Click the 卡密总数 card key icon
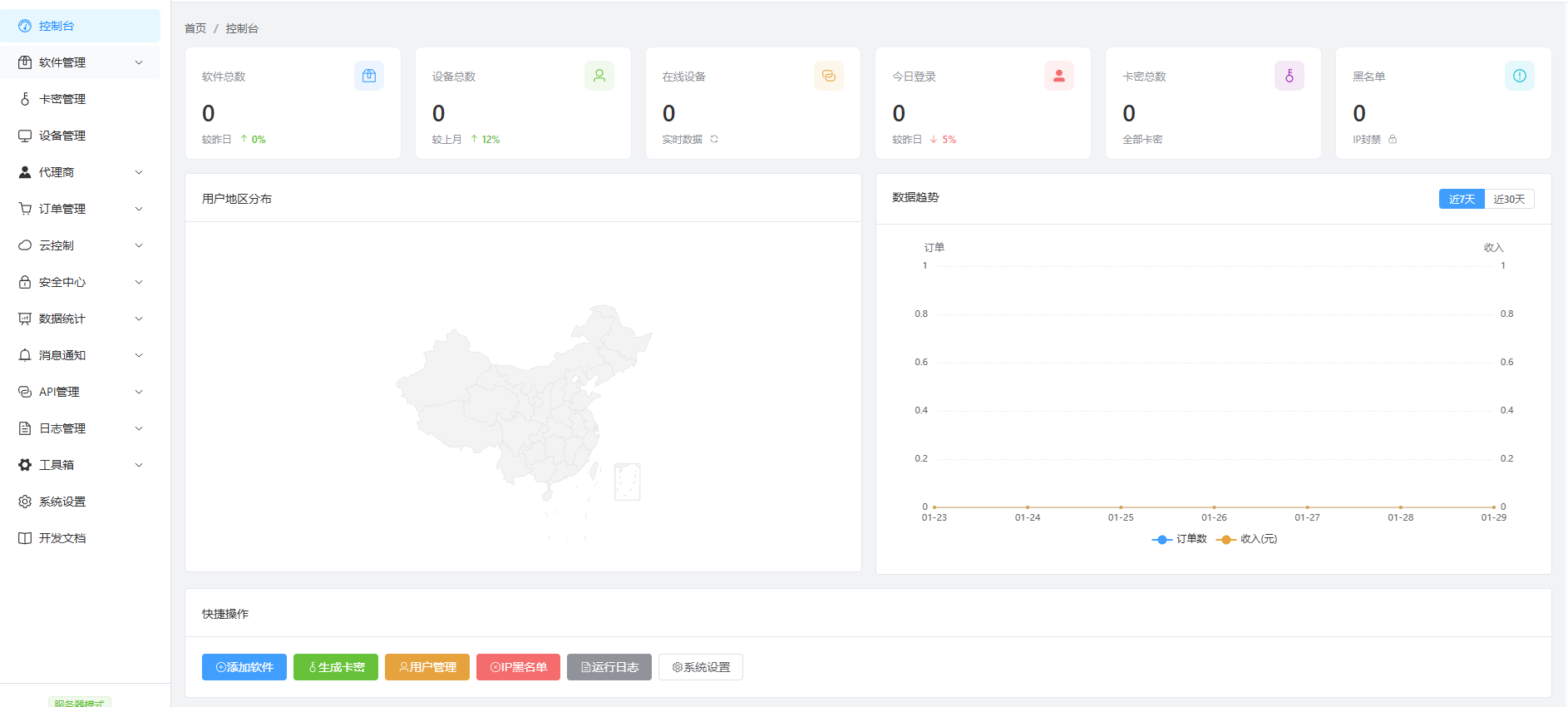 pos(1289,76)
